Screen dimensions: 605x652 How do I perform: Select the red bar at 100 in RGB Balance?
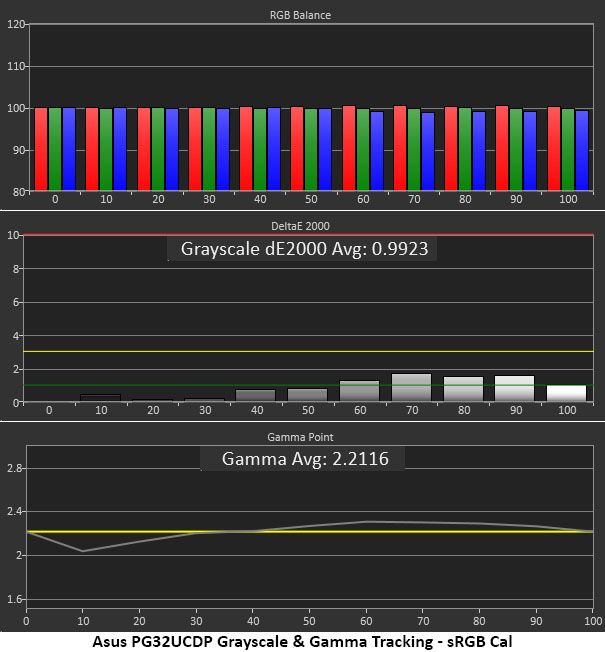(x=554, y=149)
